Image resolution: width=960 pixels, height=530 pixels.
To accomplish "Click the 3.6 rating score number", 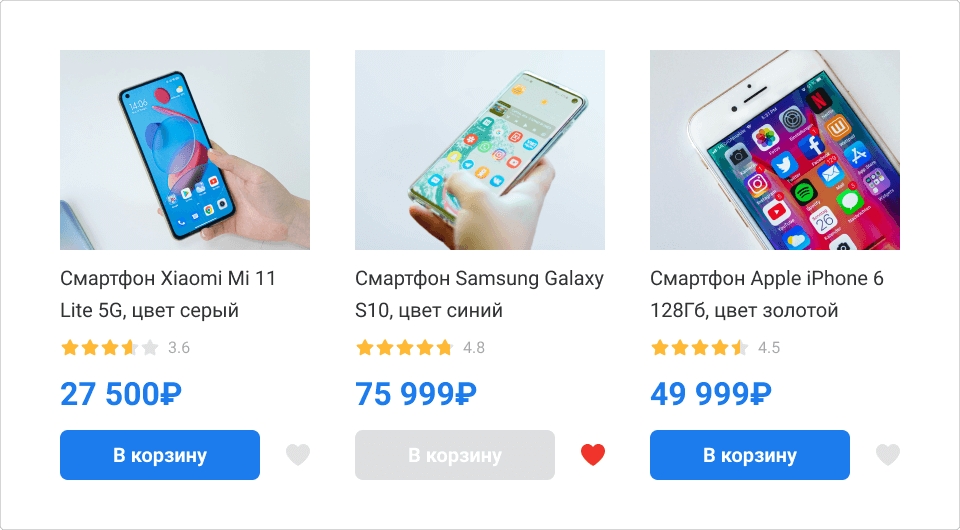I will pyautogui.click(x=179, y=348).
